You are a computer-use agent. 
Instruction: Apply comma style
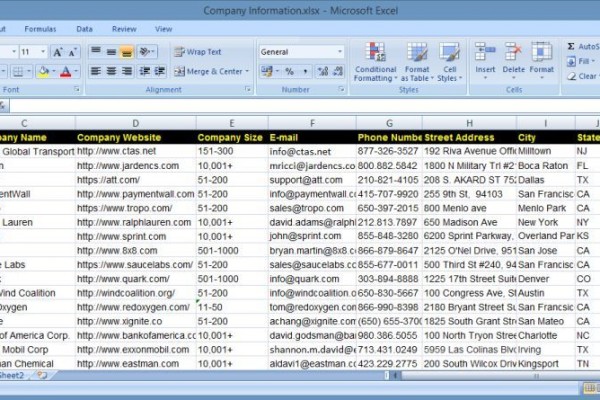[x=305, y=71]
